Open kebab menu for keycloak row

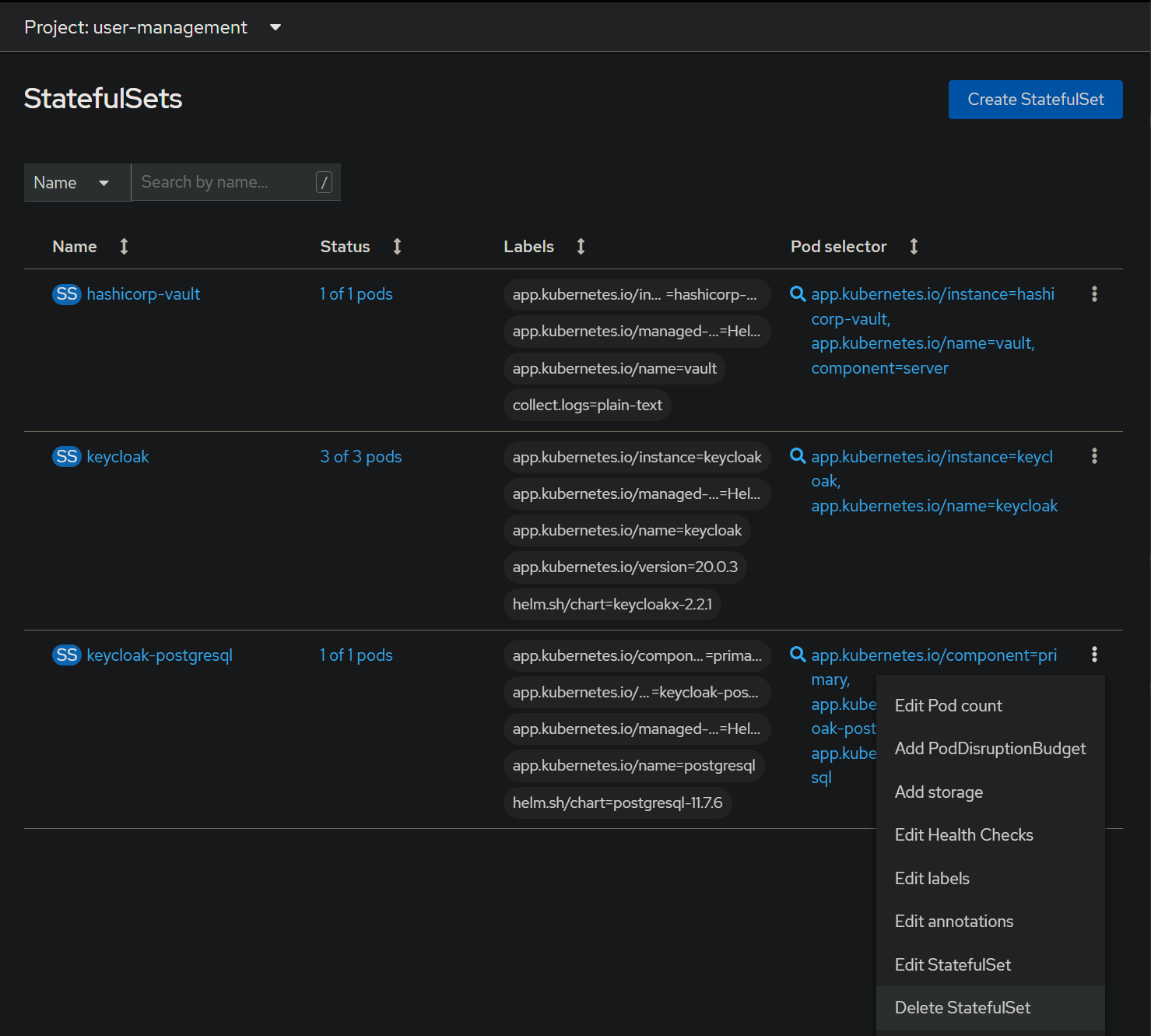point(1094,456)
